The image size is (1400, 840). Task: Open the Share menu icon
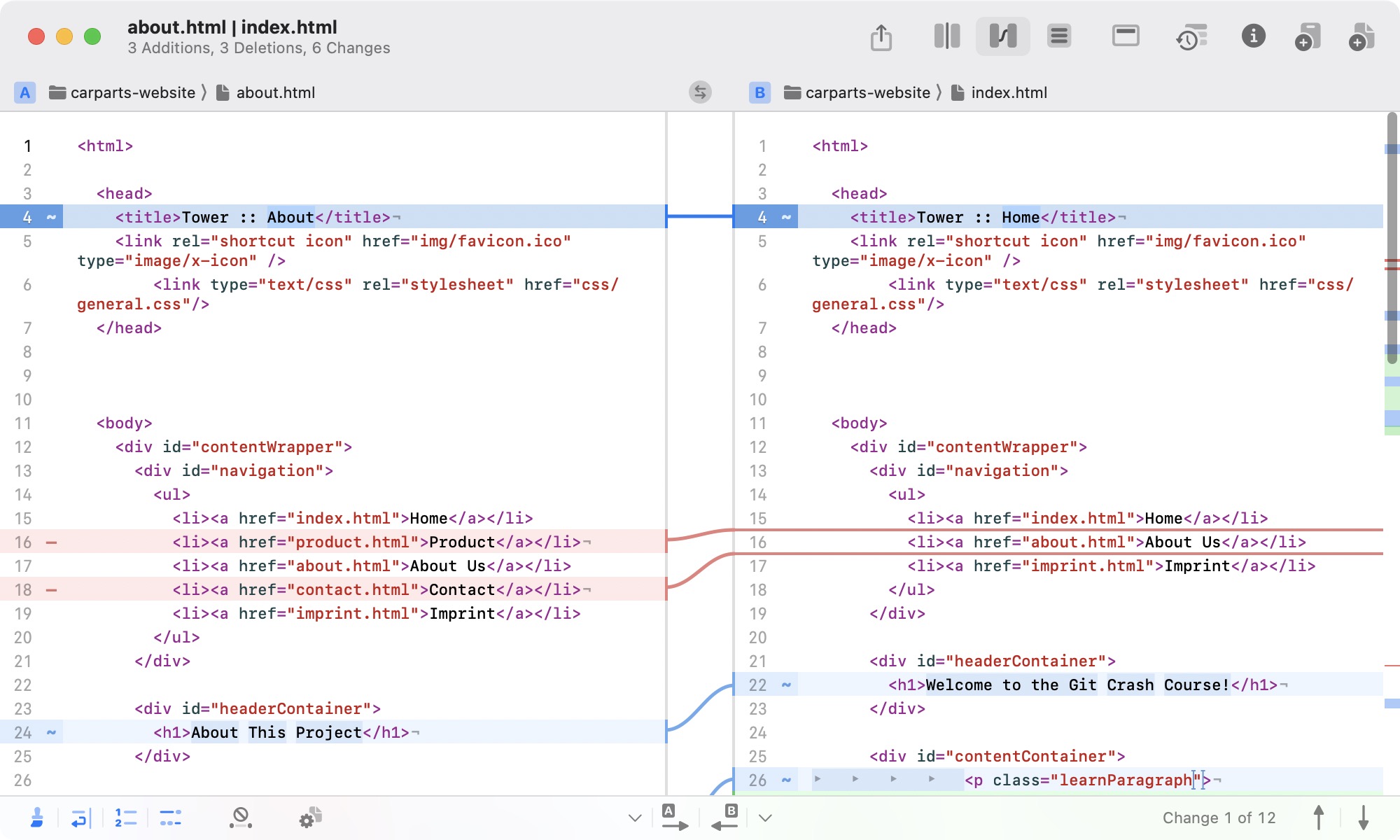pos(881,36)
